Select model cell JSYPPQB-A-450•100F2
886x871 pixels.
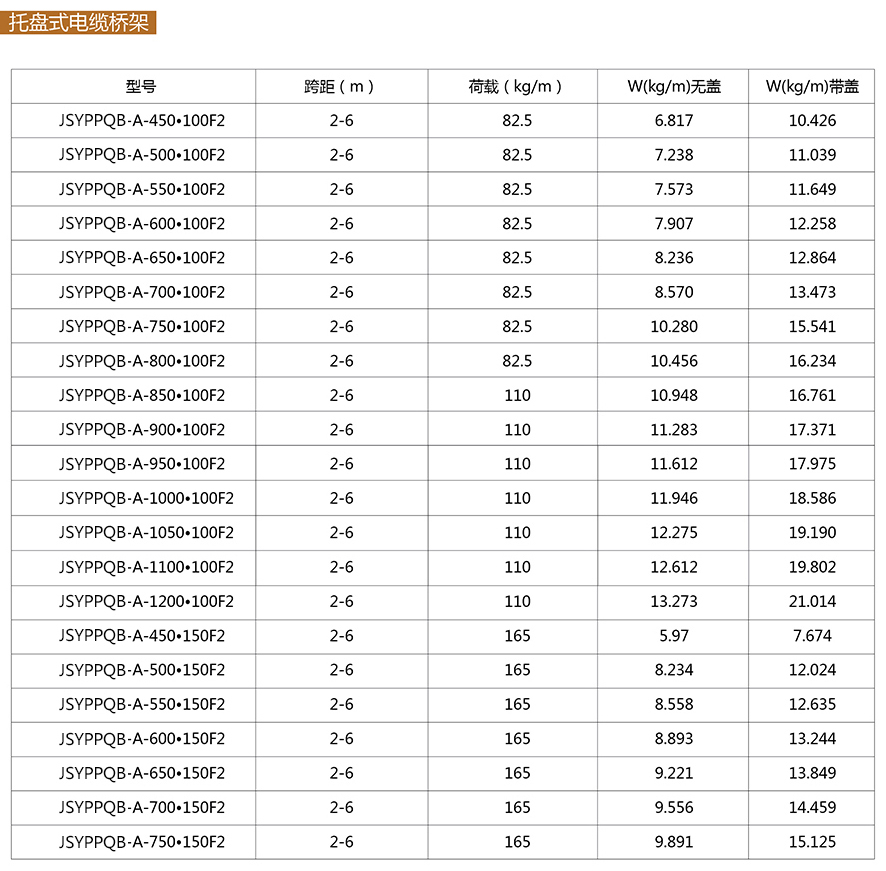pyautogui.click(x=141, y=121)
